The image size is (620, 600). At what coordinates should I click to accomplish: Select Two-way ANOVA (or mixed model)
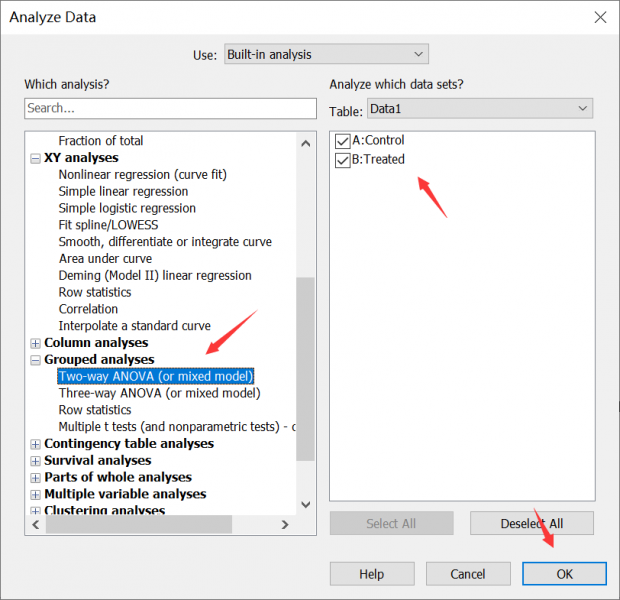click(x=156, y=376)
